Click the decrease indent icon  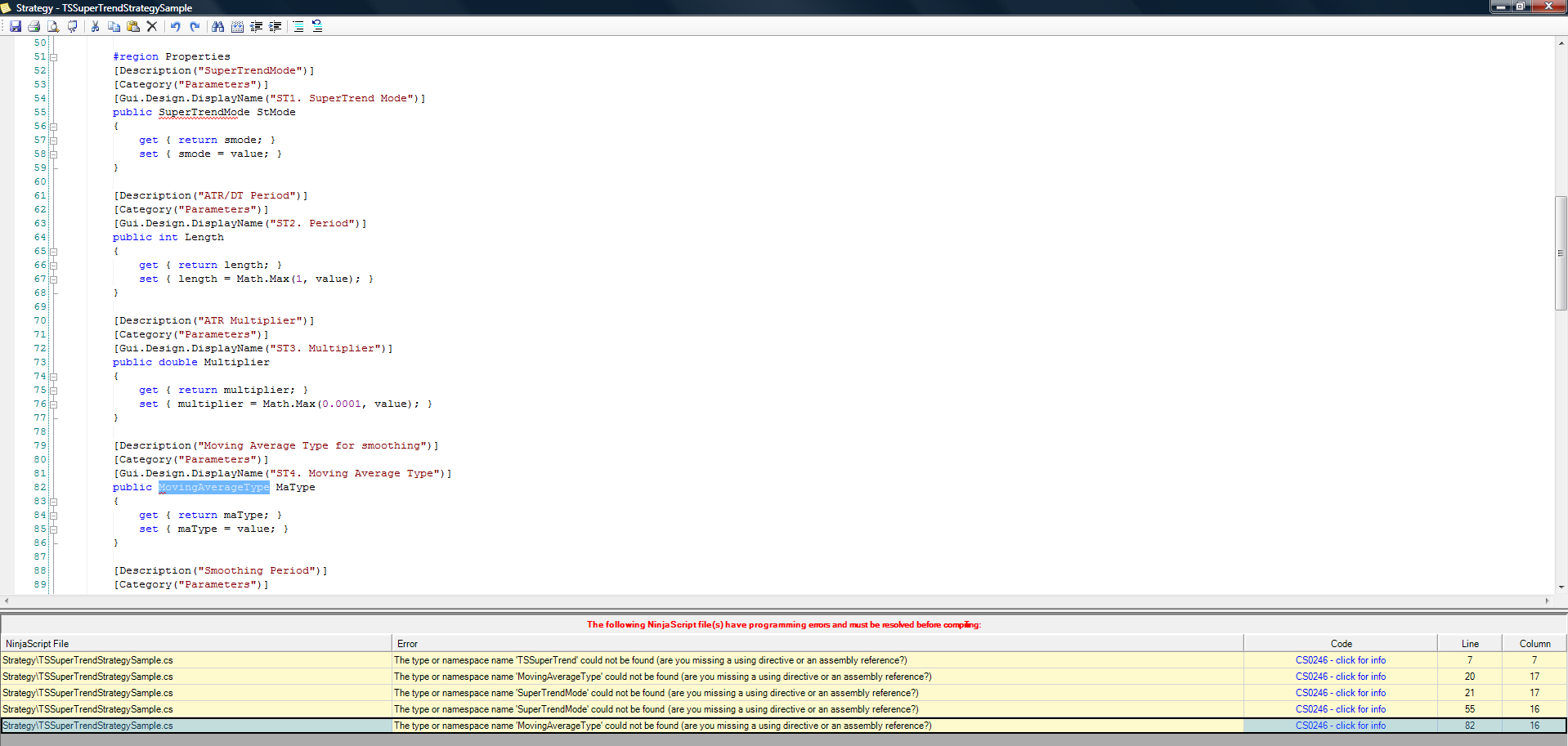point(256,26)
